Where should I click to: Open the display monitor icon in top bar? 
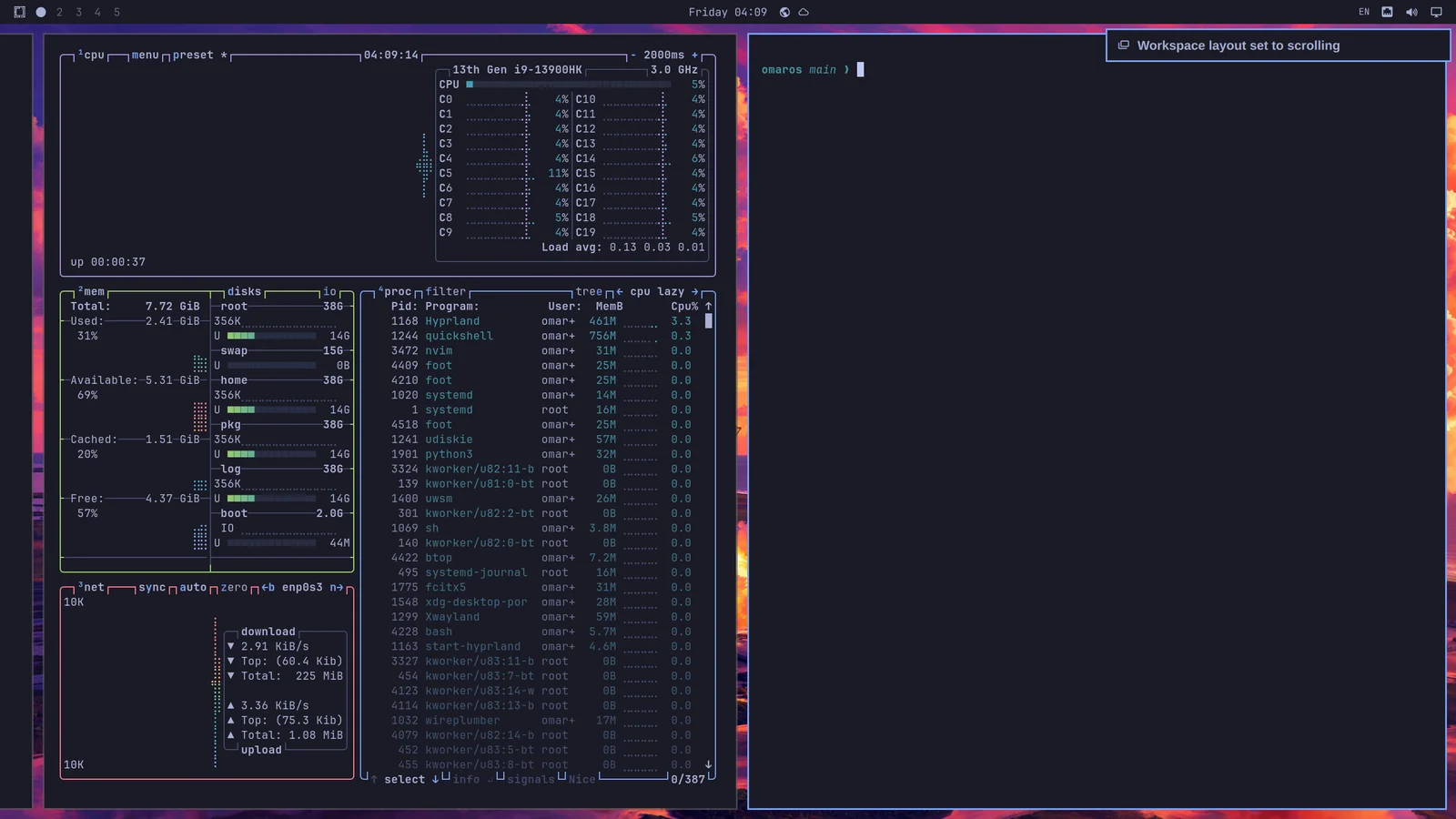(x=1436, y=12)
